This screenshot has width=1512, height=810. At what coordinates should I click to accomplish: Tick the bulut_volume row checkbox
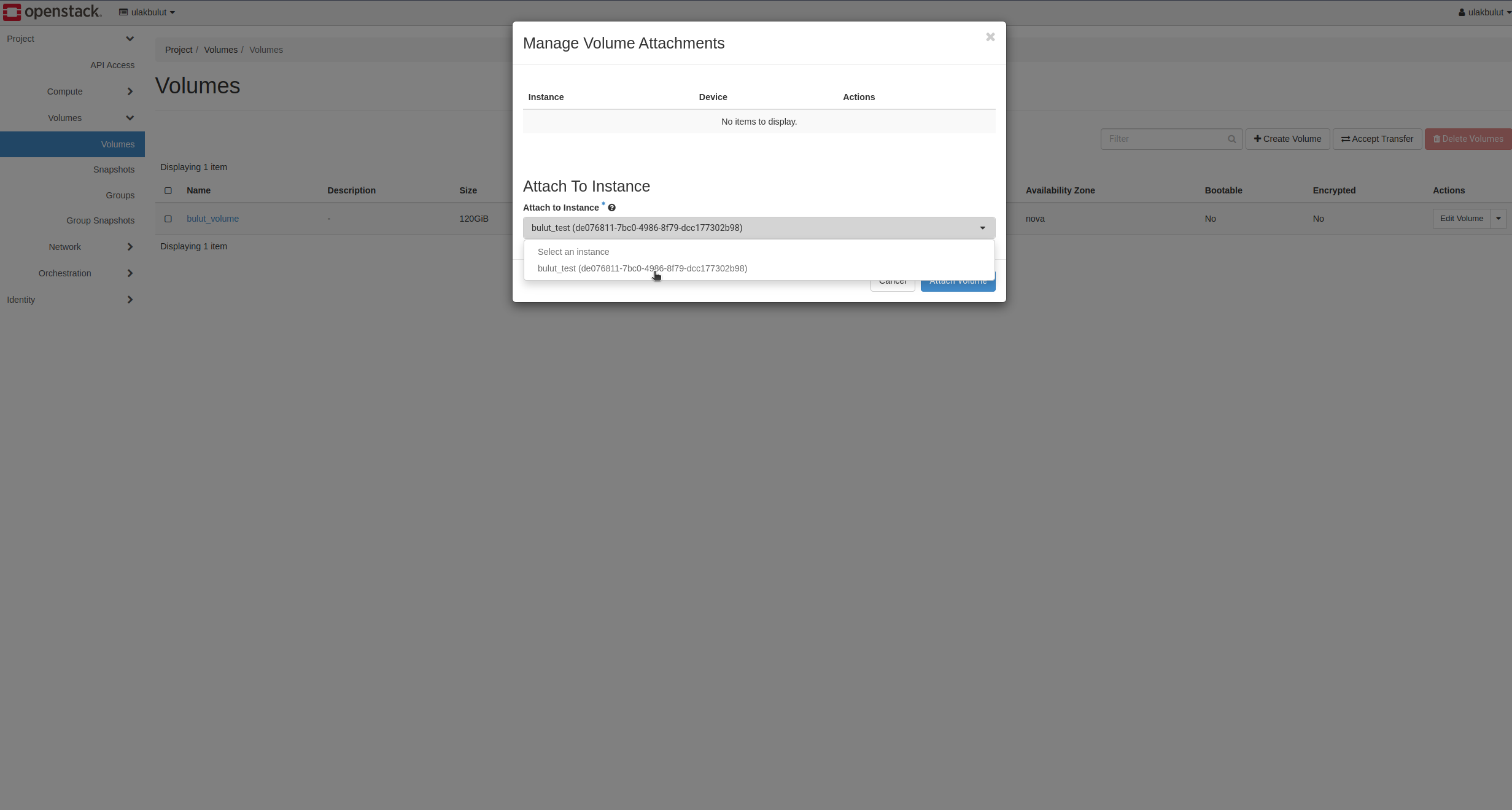click(x=168, y=219)
